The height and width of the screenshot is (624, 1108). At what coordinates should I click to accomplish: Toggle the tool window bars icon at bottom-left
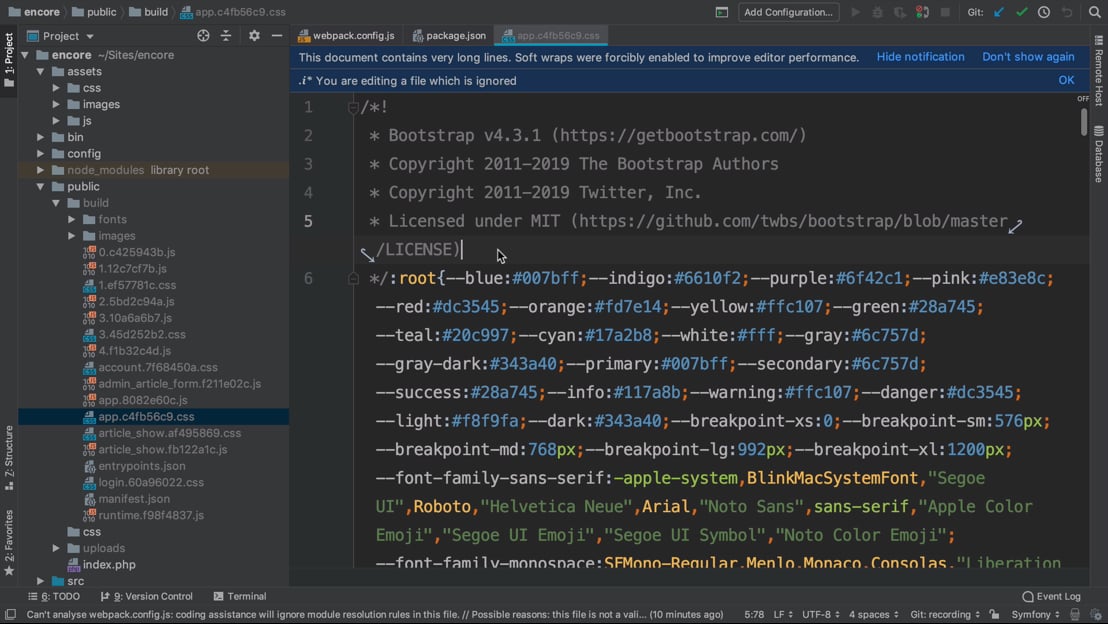(10, 614)
